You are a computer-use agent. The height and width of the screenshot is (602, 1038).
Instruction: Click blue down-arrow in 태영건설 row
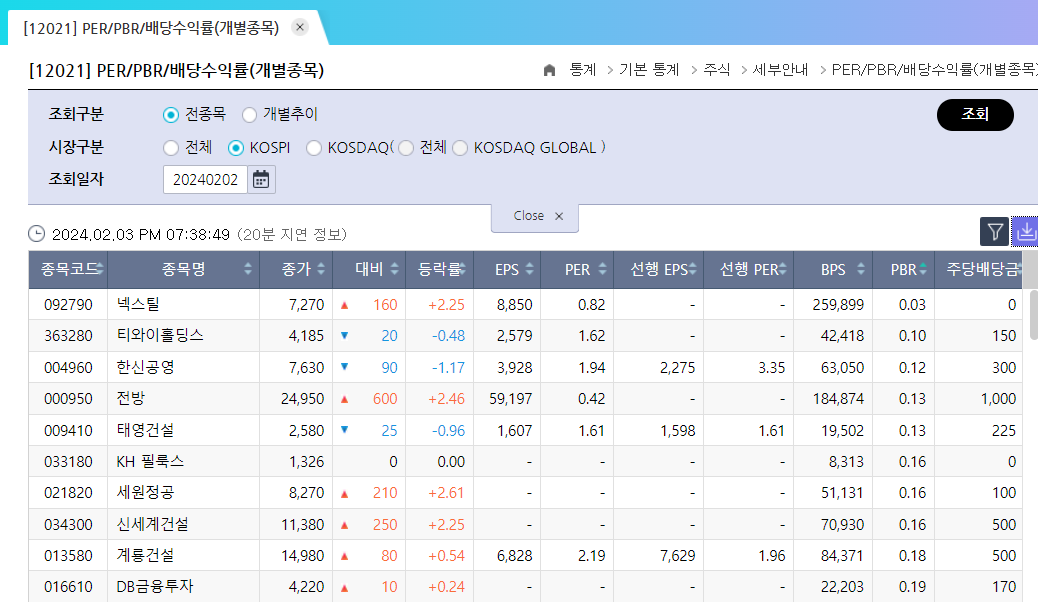pyautogui.click(x=344, y=430)
